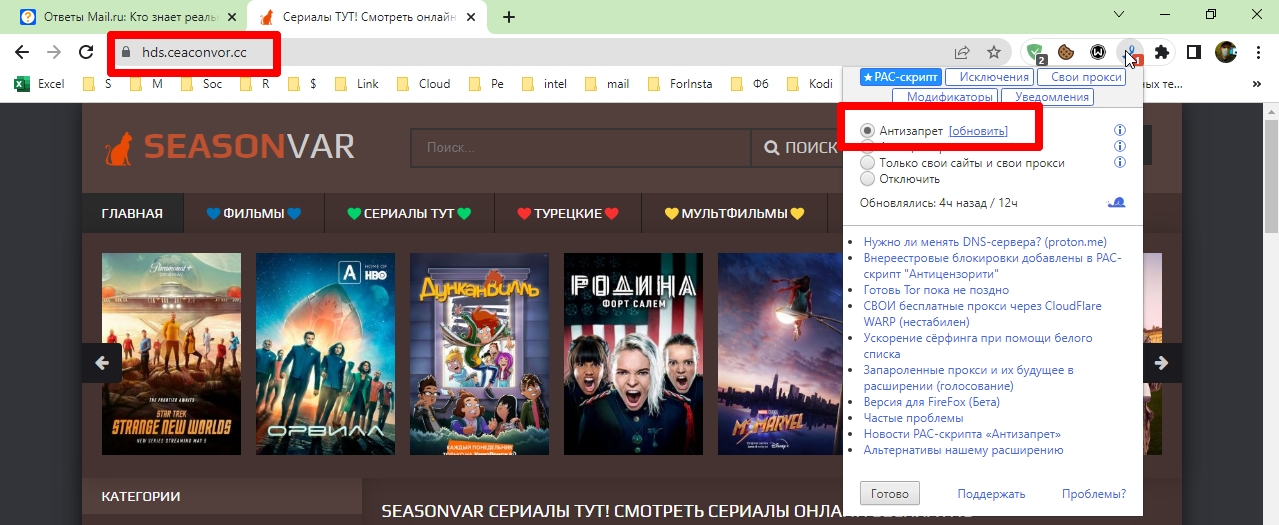Screen dimensions: 1279x525
Task: Open the Cloud bookmarks folder
Action: 423,84
